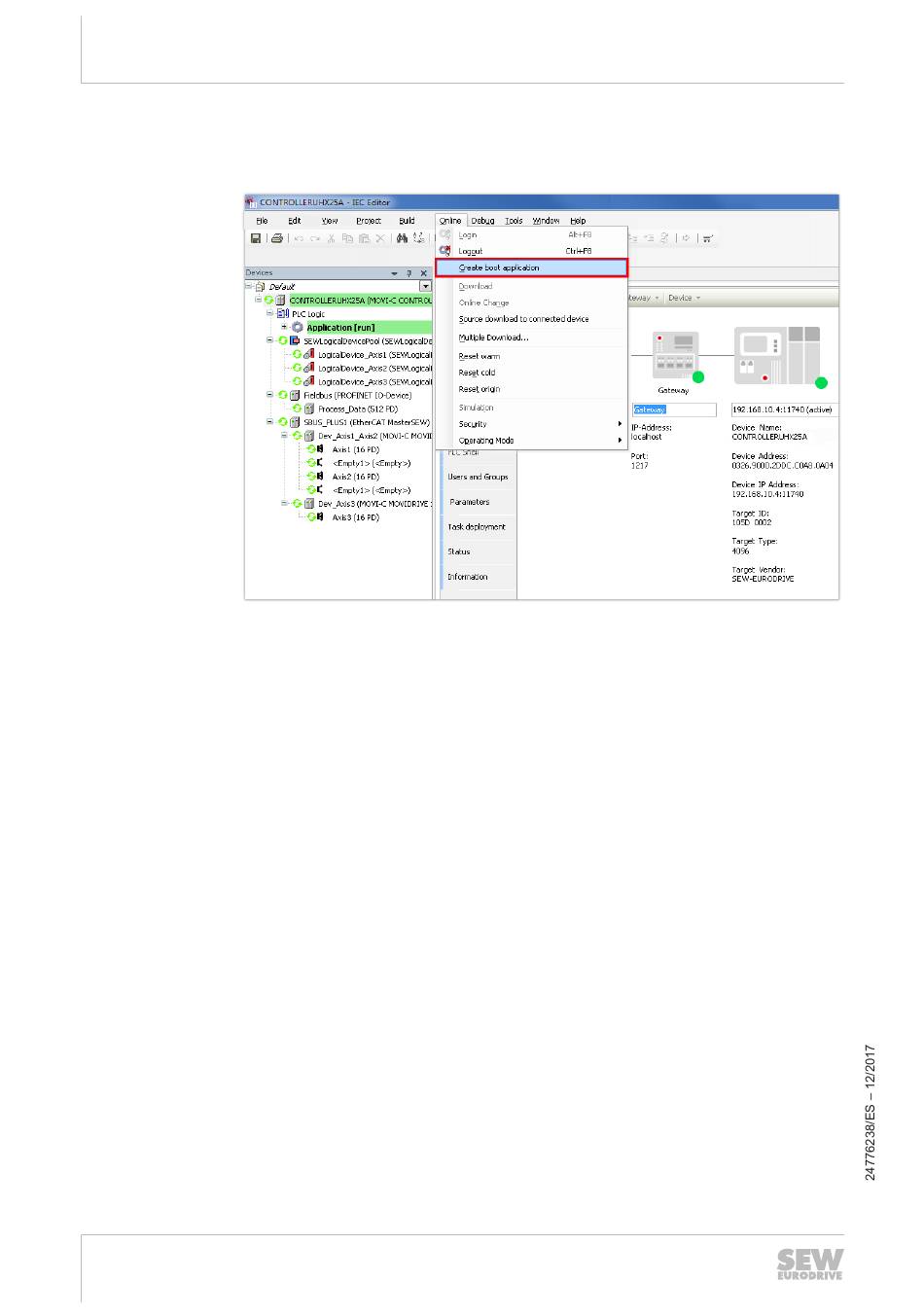Click the binoculars Find icon
The image size is (924, 1316).
coord(402,238)
